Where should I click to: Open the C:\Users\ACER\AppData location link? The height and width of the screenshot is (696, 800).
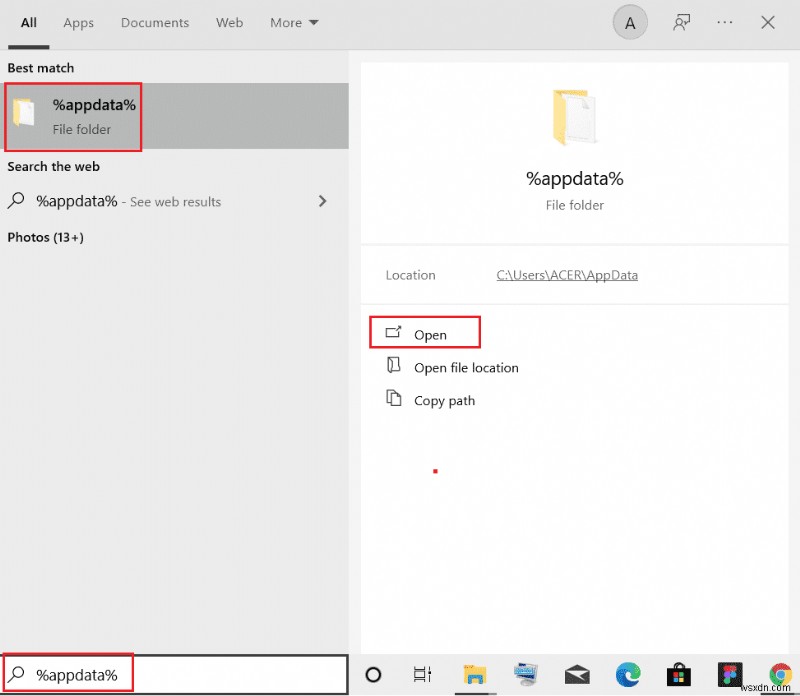click(566, 275)
